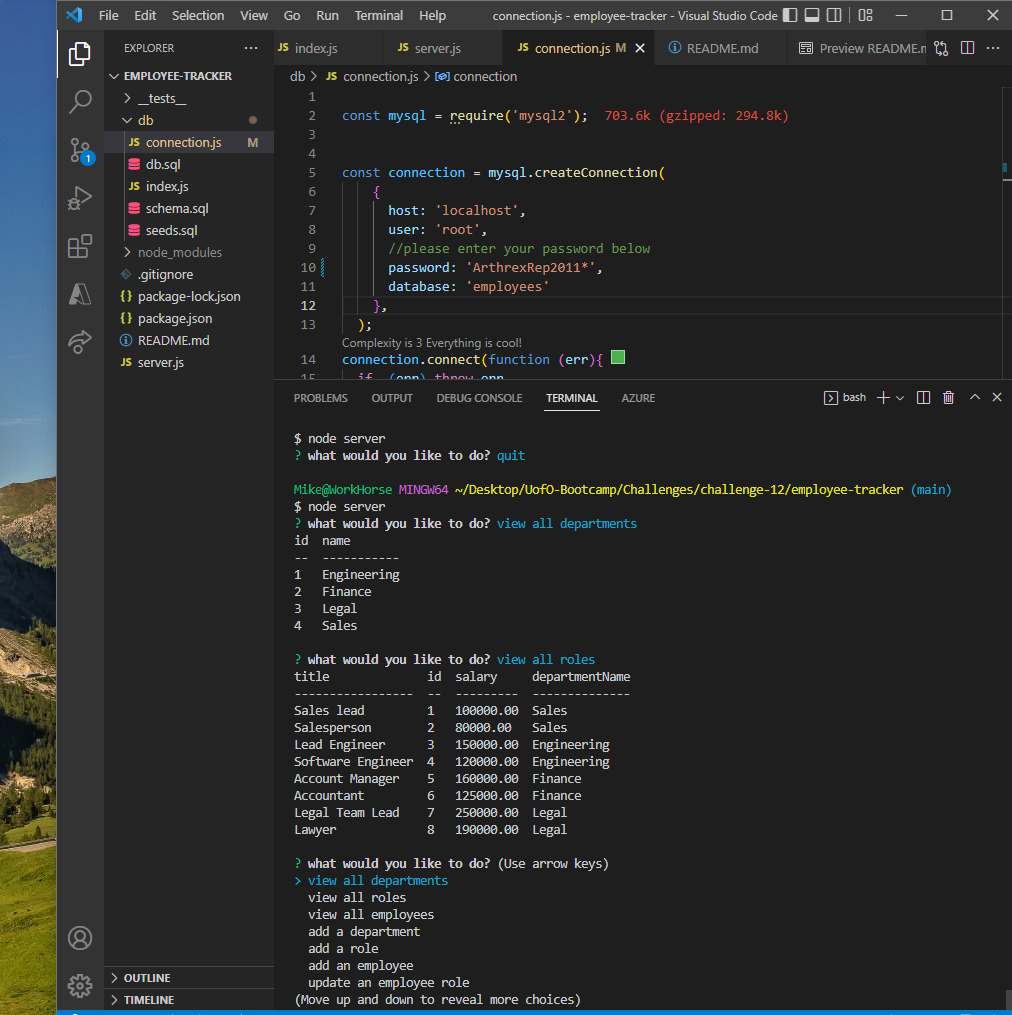Toggle secondary side bar layout icon

834,16
